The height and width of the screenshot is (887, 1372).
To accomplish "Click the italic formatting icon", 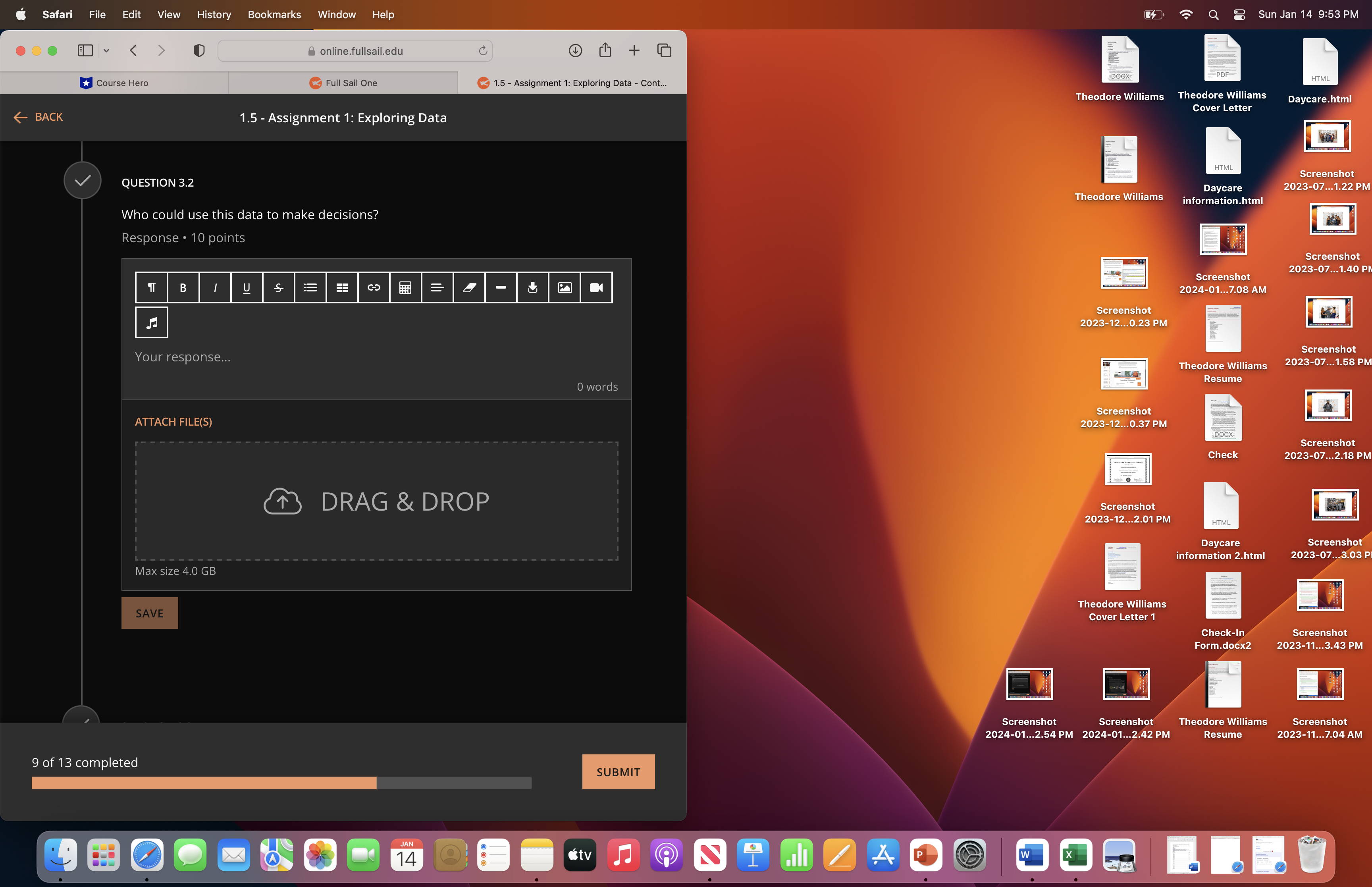I will (x=215, y=287).
